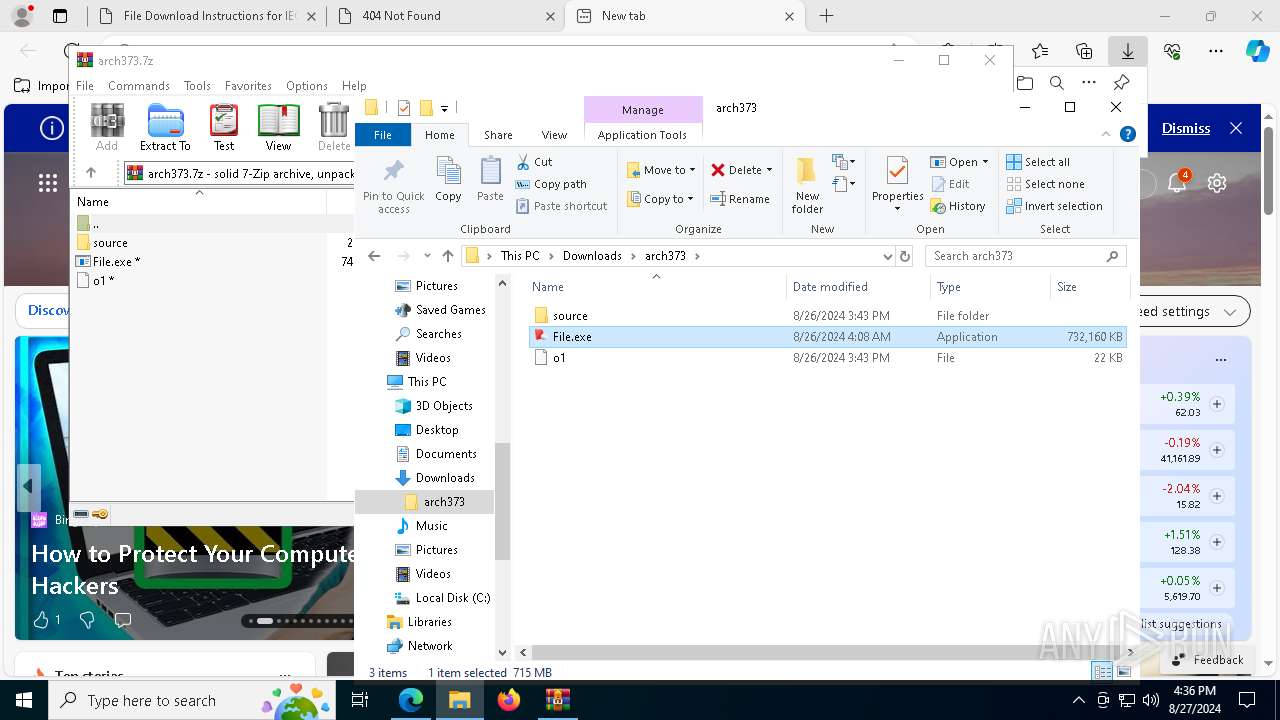Click the Test icon in WinRAR toolbar
The width and height of the screenshot is (1280, 720).
tap(224, 127)
